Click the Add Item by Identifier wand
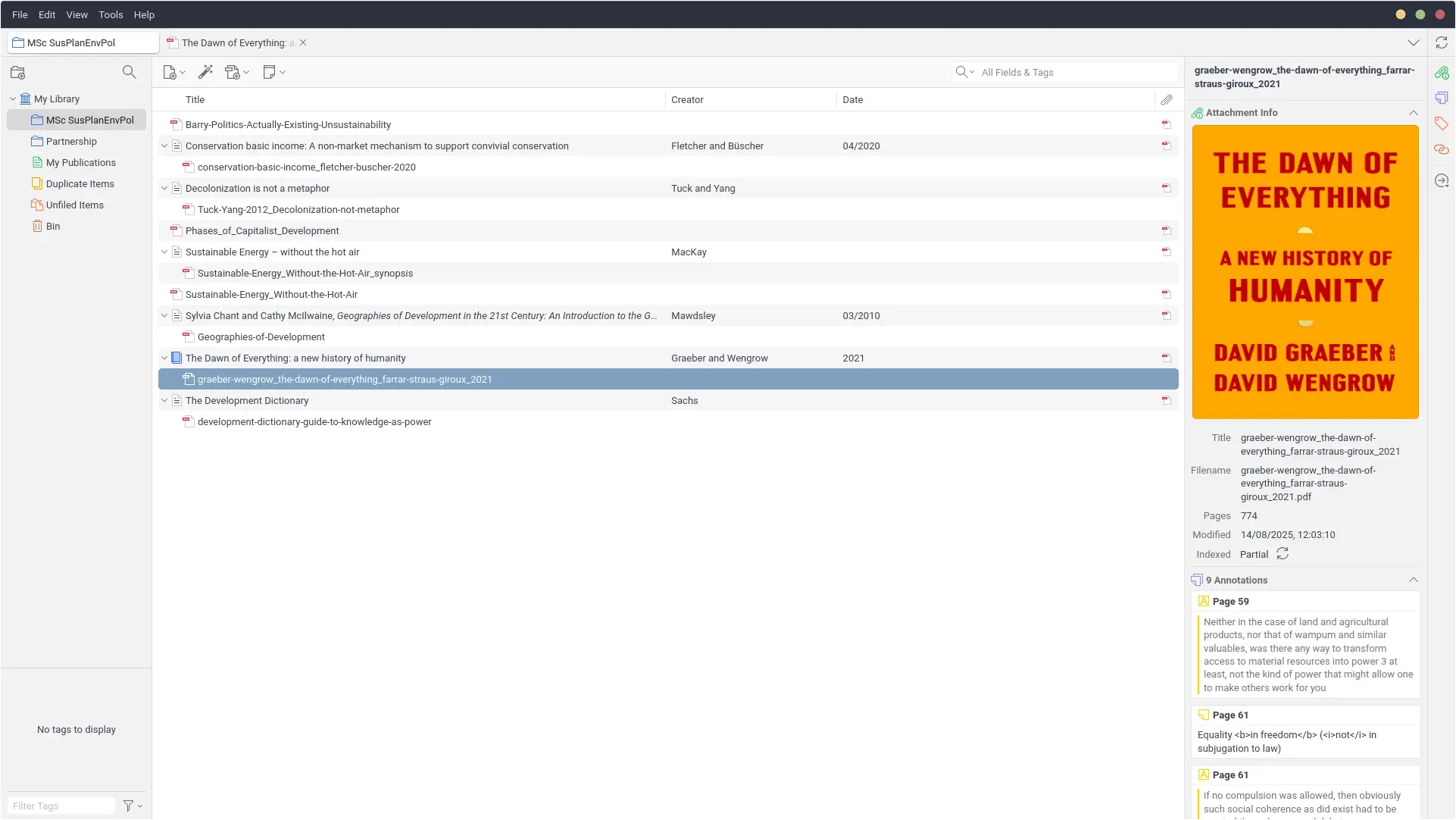 coord(205,72)
